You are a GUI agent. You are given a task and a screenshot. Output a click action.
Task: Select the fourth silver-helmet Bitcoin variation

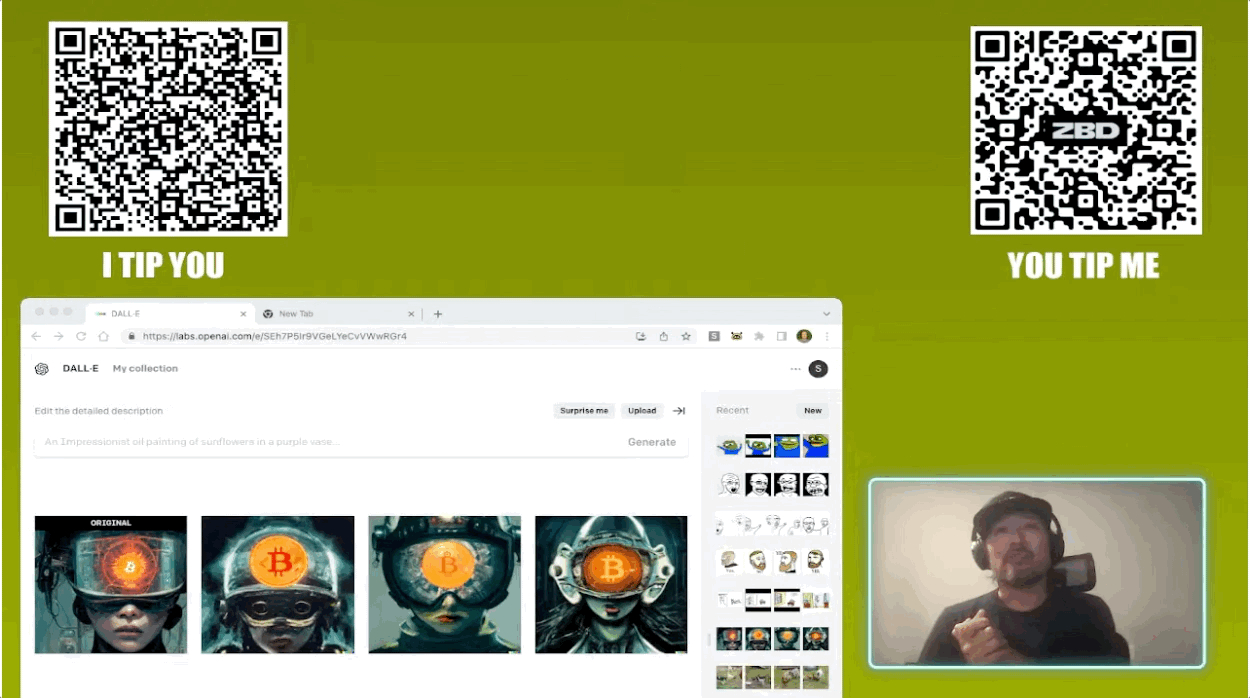click(611, 585)
